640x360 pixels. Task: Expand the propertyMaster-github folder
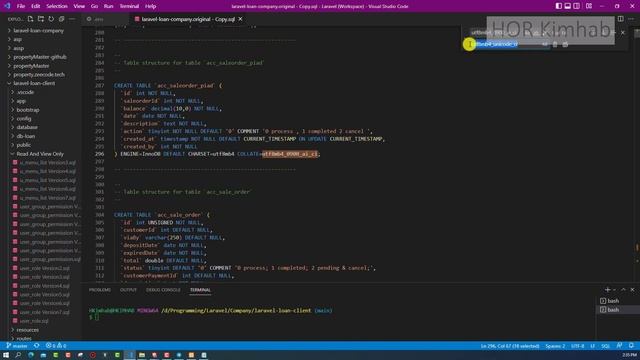[x=40, y=57]
